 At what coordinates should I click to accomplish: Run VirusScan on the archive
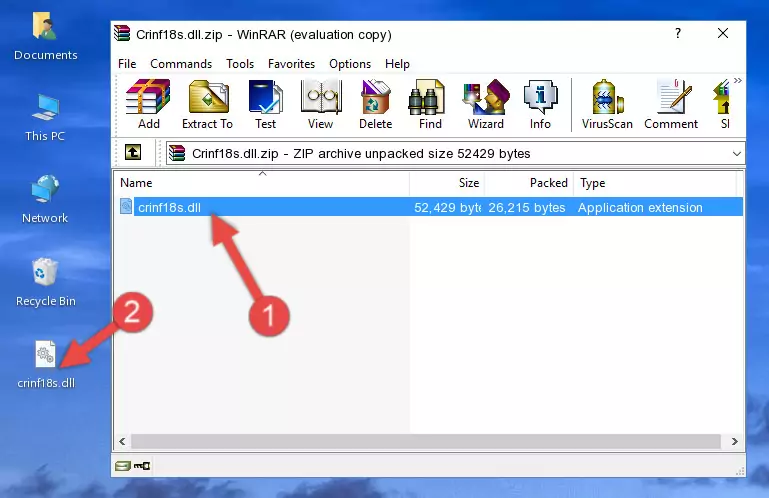pos(607,105)
